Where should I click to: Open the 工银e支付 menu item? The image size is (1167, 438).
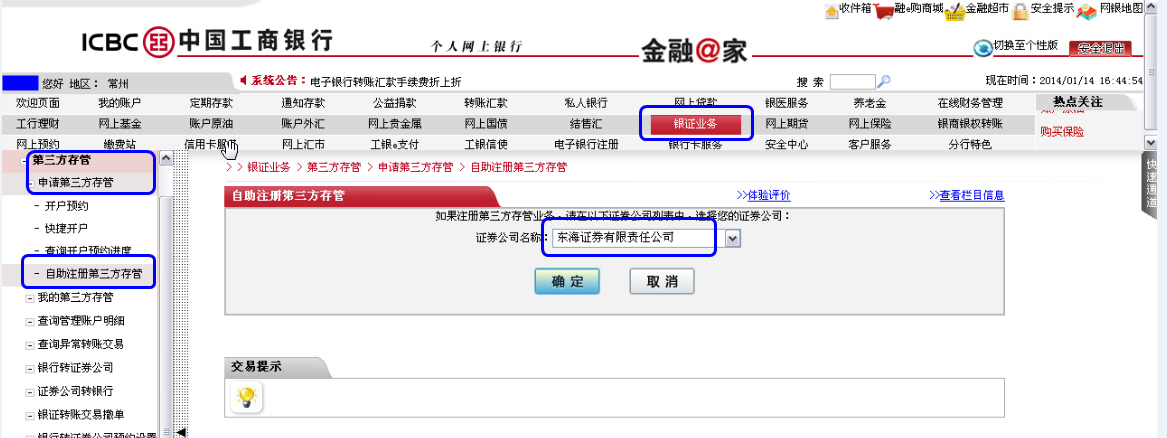(x=394, y=144)
